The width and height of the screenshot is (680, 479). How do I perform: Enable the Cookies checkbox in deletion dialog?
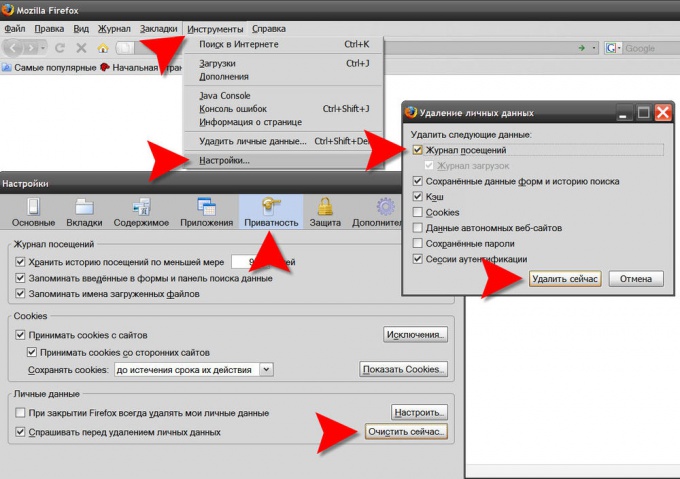418,212
